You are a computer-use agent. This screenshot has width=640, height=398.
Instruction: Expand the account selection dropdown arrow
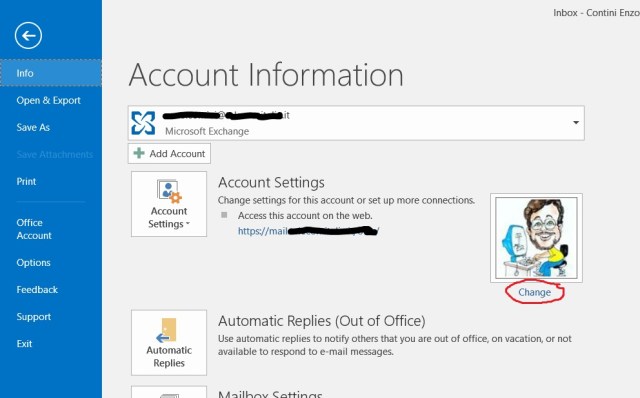(x=576, y=122)
